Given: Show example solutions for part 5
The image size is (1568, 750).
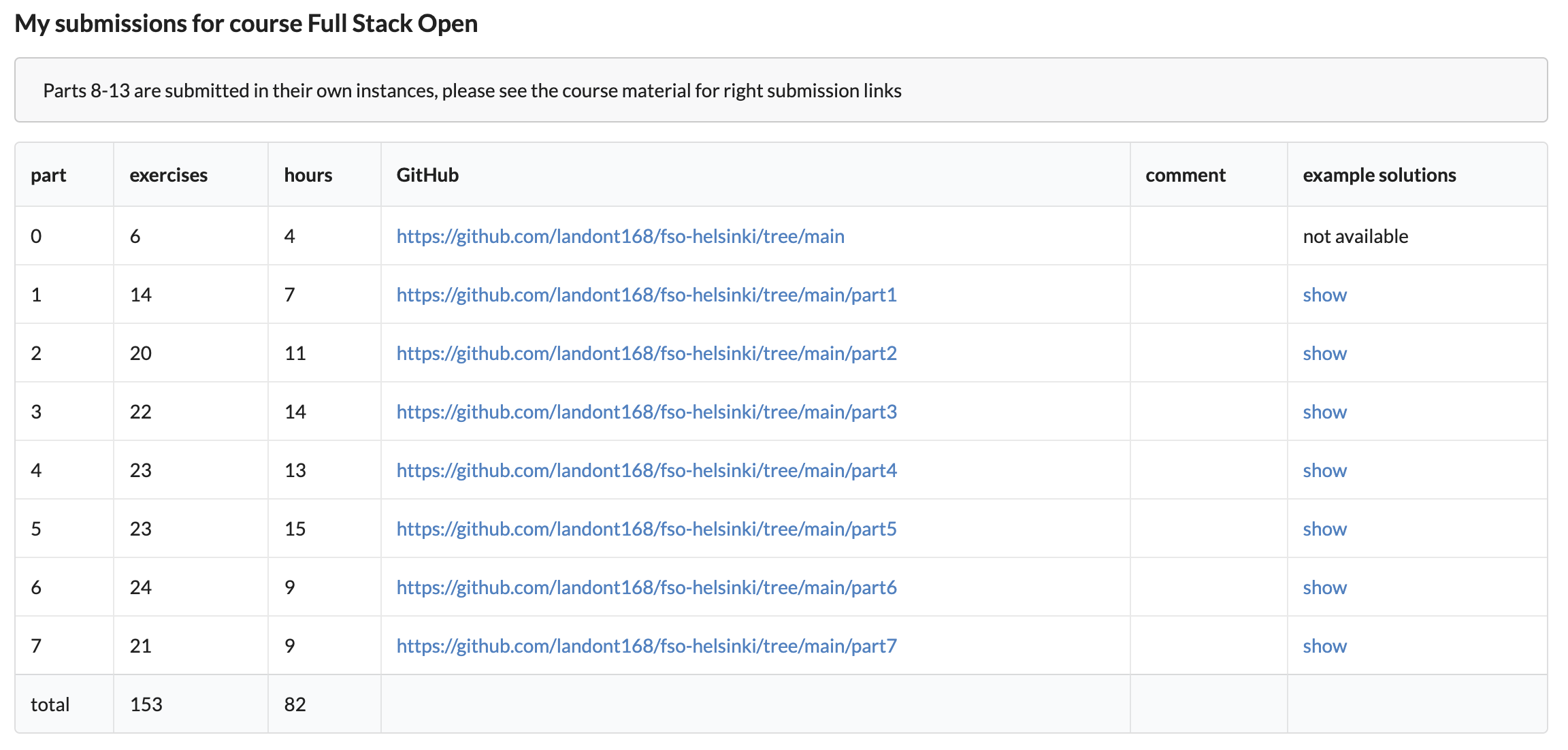Looking at the screenshot, I should [1324, 529].
